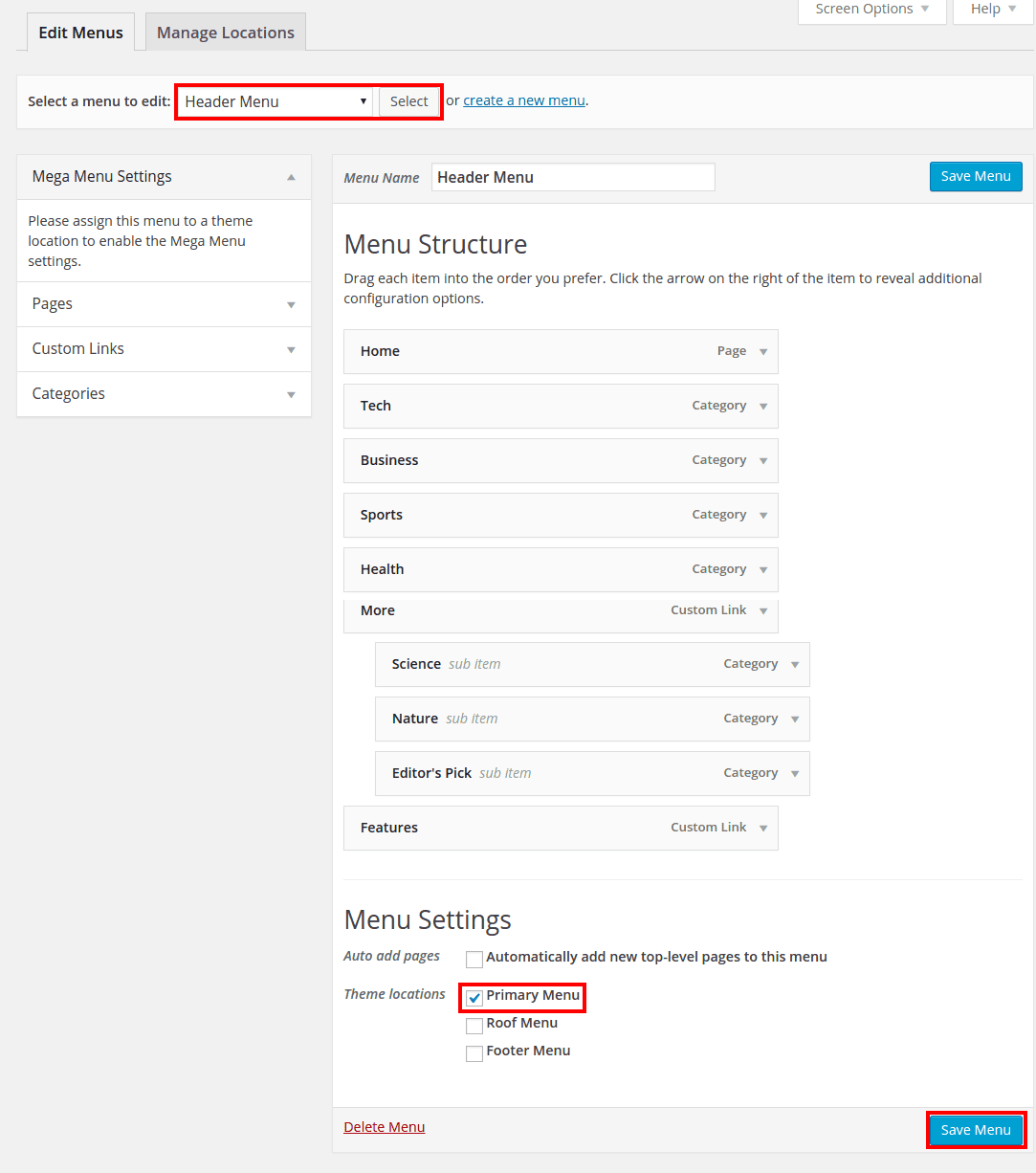Click the create a new menu link
1036x1173 pixels.
click(x=523, y=100)
